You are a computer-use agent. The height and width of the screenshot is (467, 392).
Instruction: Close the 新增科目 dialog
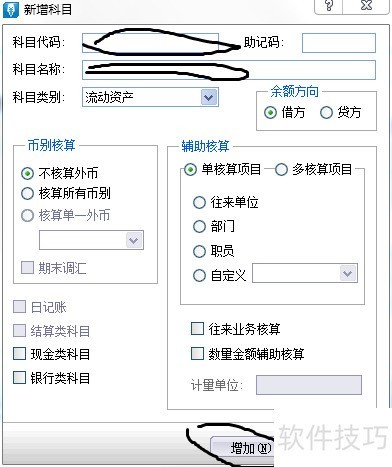click(366, 6)
